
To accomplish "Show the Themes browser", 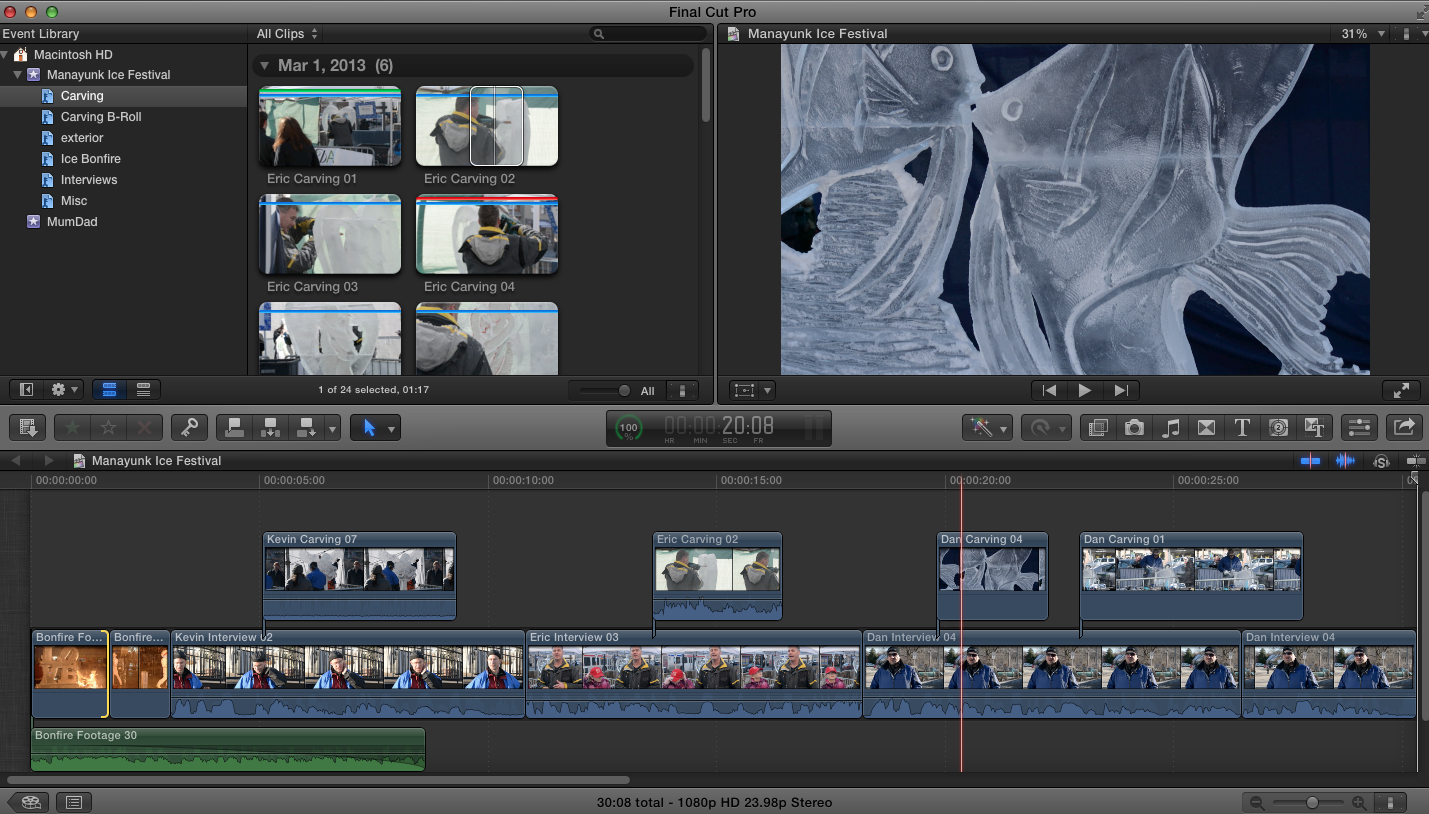I will [1314, 428].
